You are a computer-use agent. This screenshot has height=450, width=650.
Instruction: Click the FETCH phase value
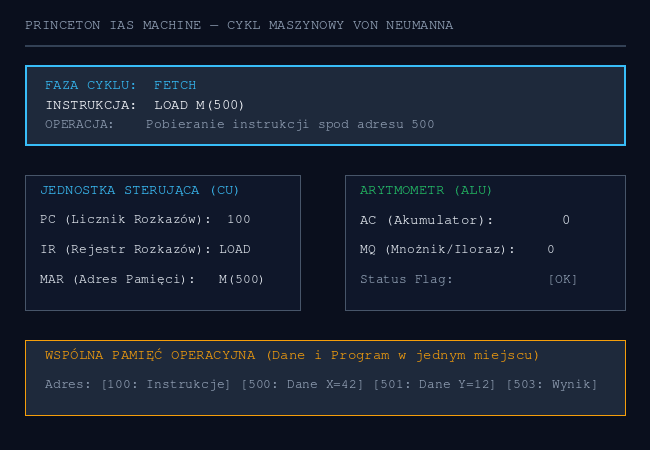click(x=175, y=85)
